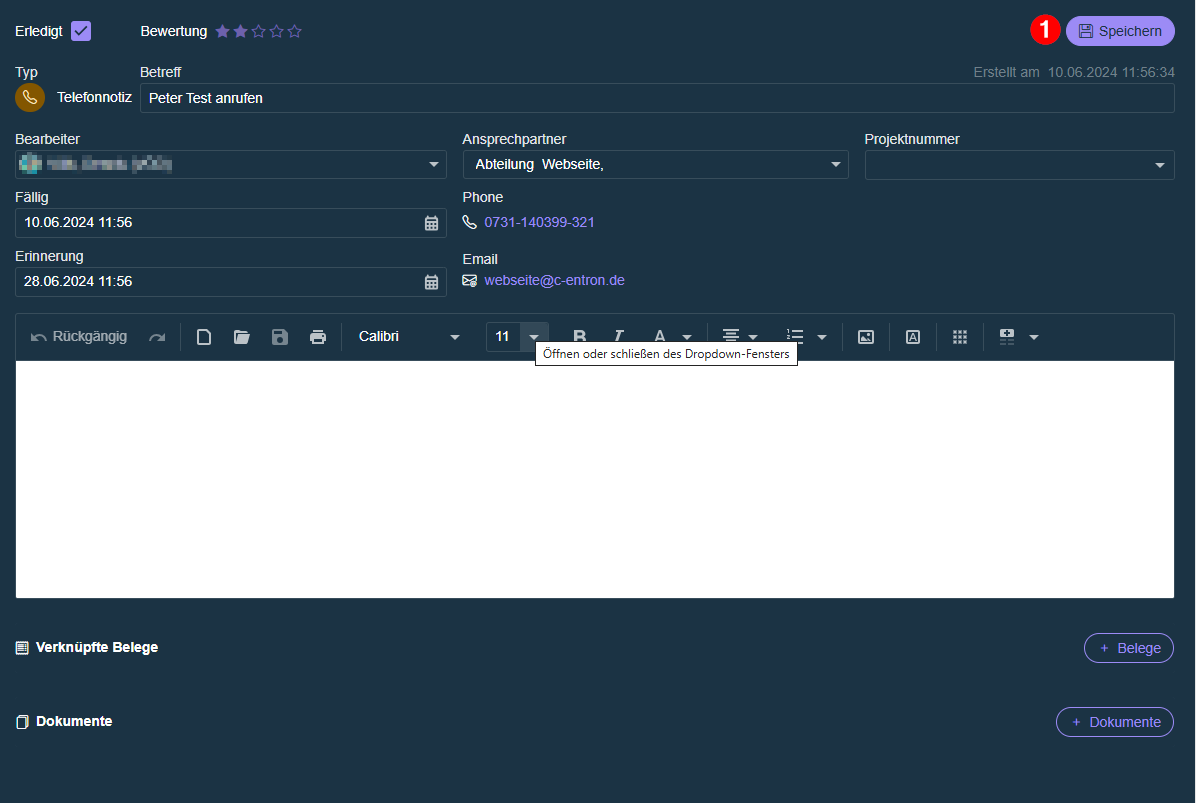
Task: Expand the font size dropdown showing 11
Action: tap(533, 337)
